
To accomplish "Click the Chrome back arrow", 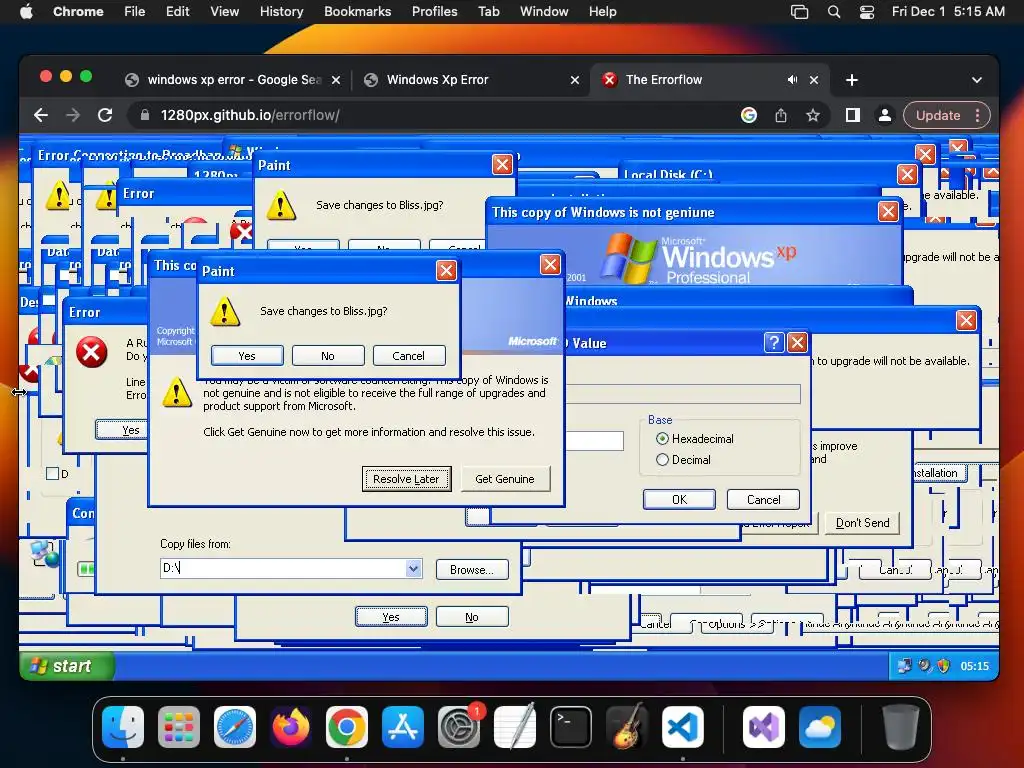I will pos(41,116).
